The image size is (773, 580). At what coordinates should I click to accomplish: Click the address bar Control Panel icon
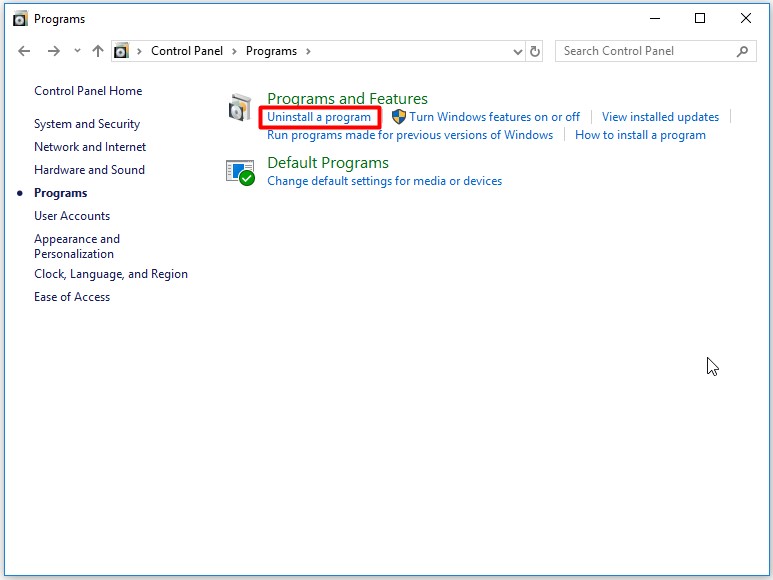tap(121, 51)
